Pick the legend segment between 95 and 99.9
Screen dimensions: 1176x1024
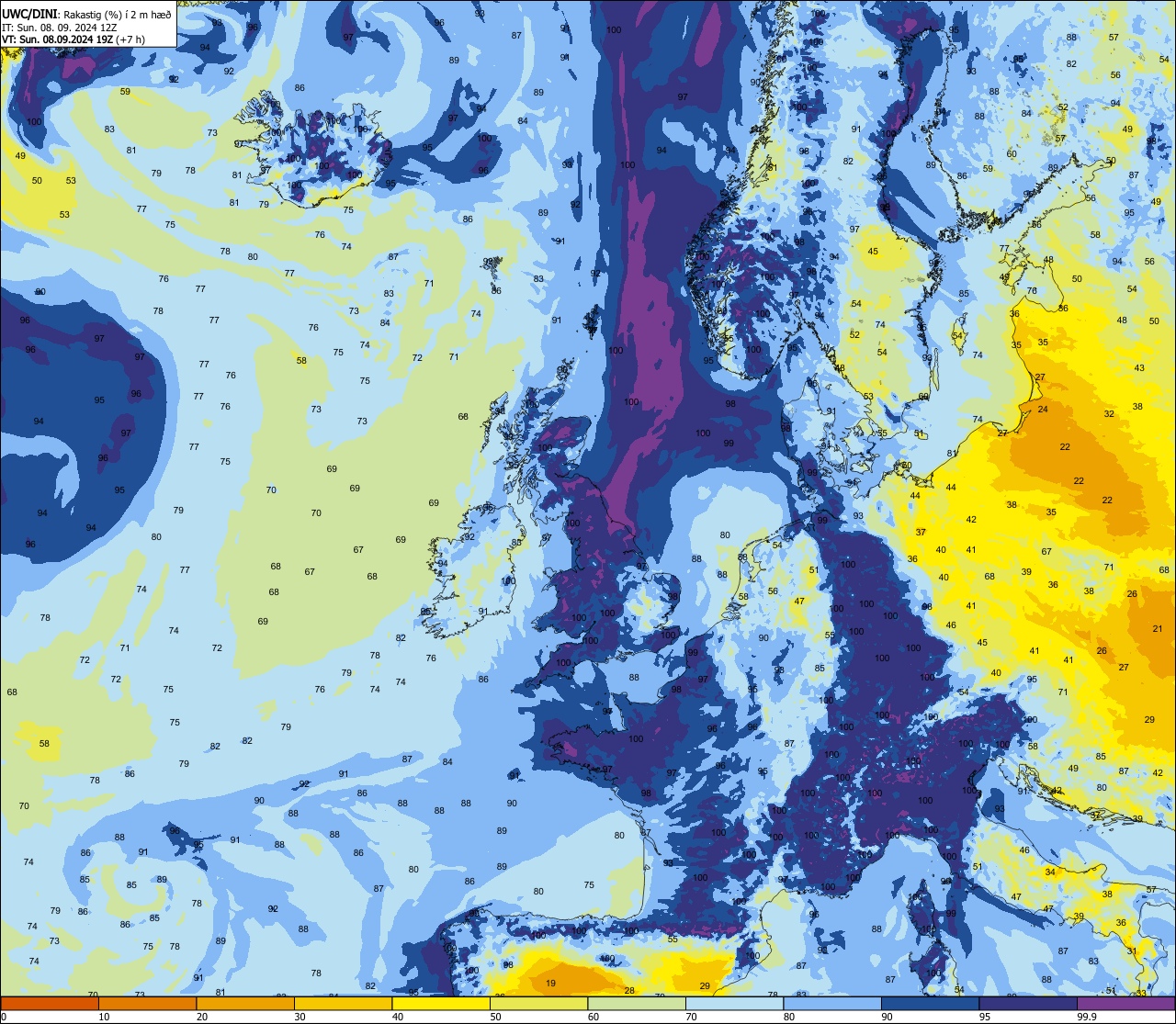(1028, 1003)
